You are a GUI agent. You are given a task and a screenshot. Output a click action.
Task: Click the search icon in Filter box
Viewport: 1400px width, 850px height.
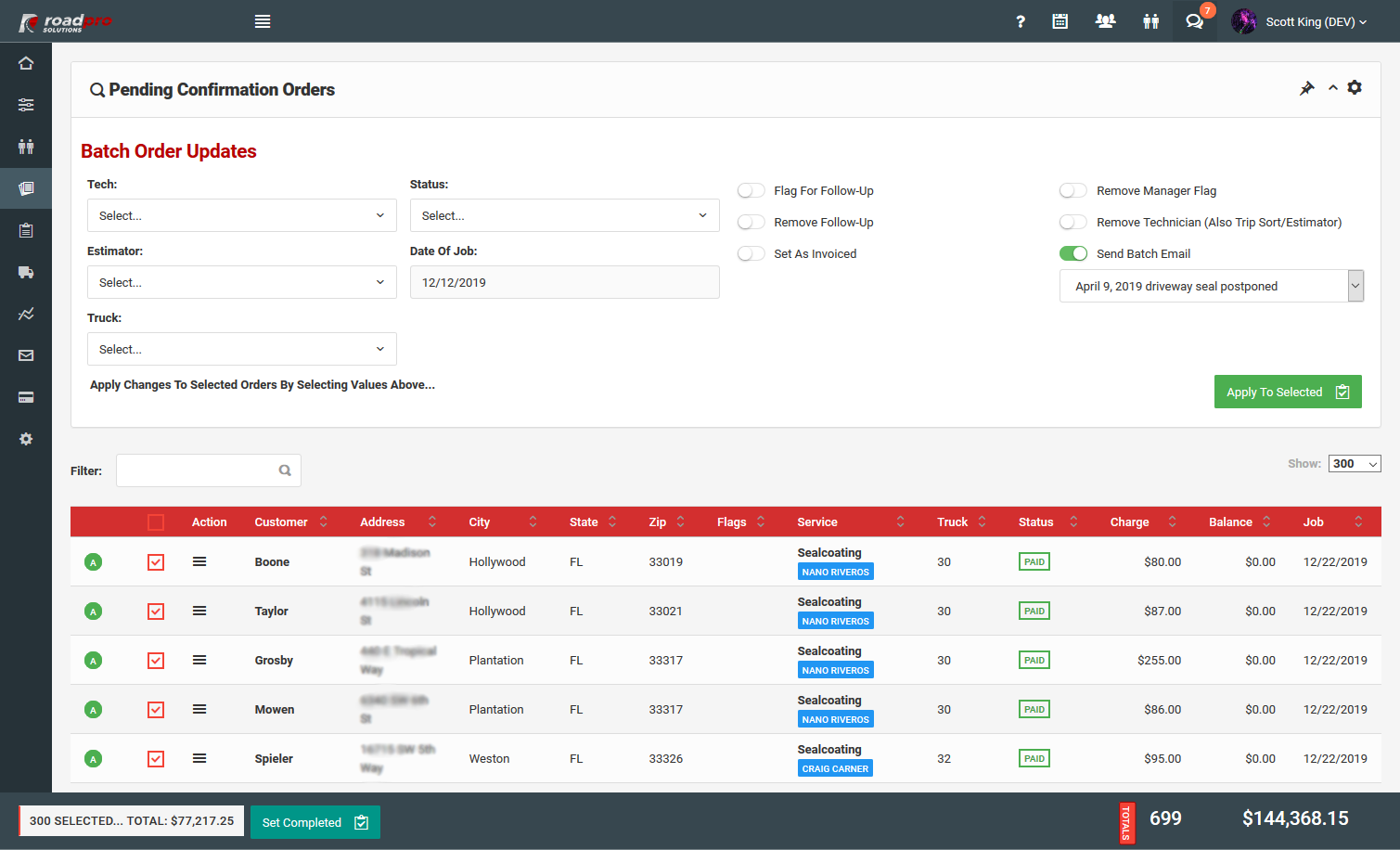(285, 470)
